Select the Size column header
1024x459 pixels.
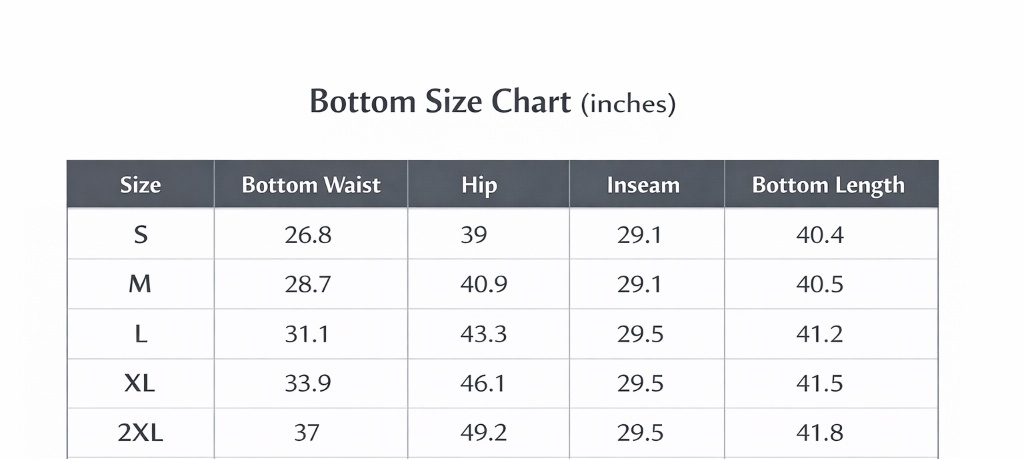[140, 185]
